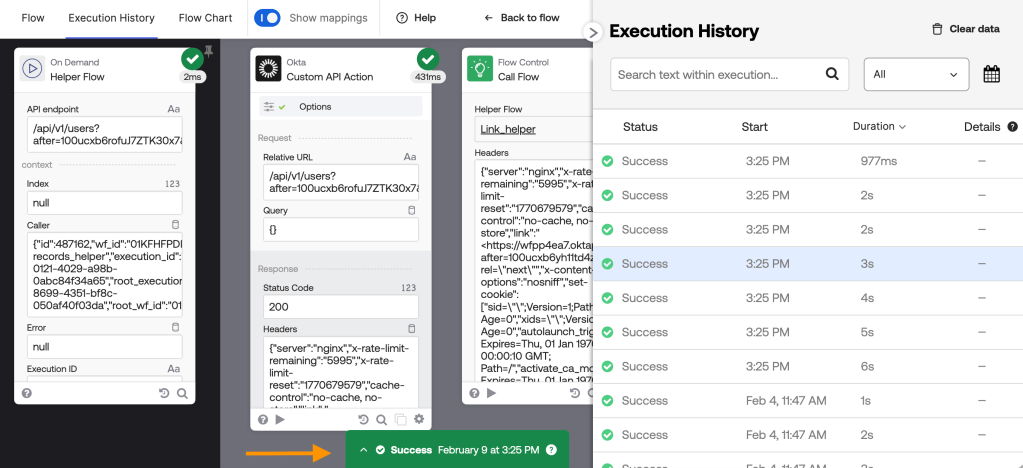Click the Index field showing null
Screen dimensions: 1023x468
[x=105, y=203]
